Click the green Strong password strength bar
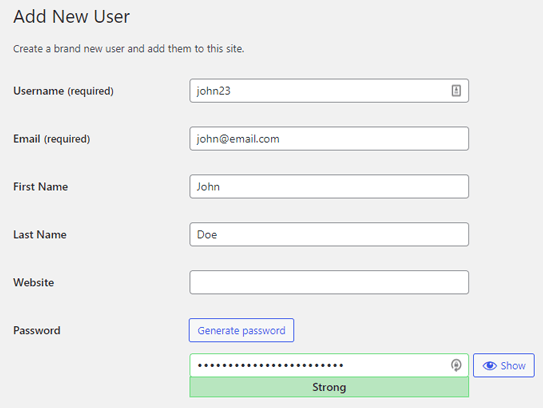543x408 pixels. tap(329, 387)
